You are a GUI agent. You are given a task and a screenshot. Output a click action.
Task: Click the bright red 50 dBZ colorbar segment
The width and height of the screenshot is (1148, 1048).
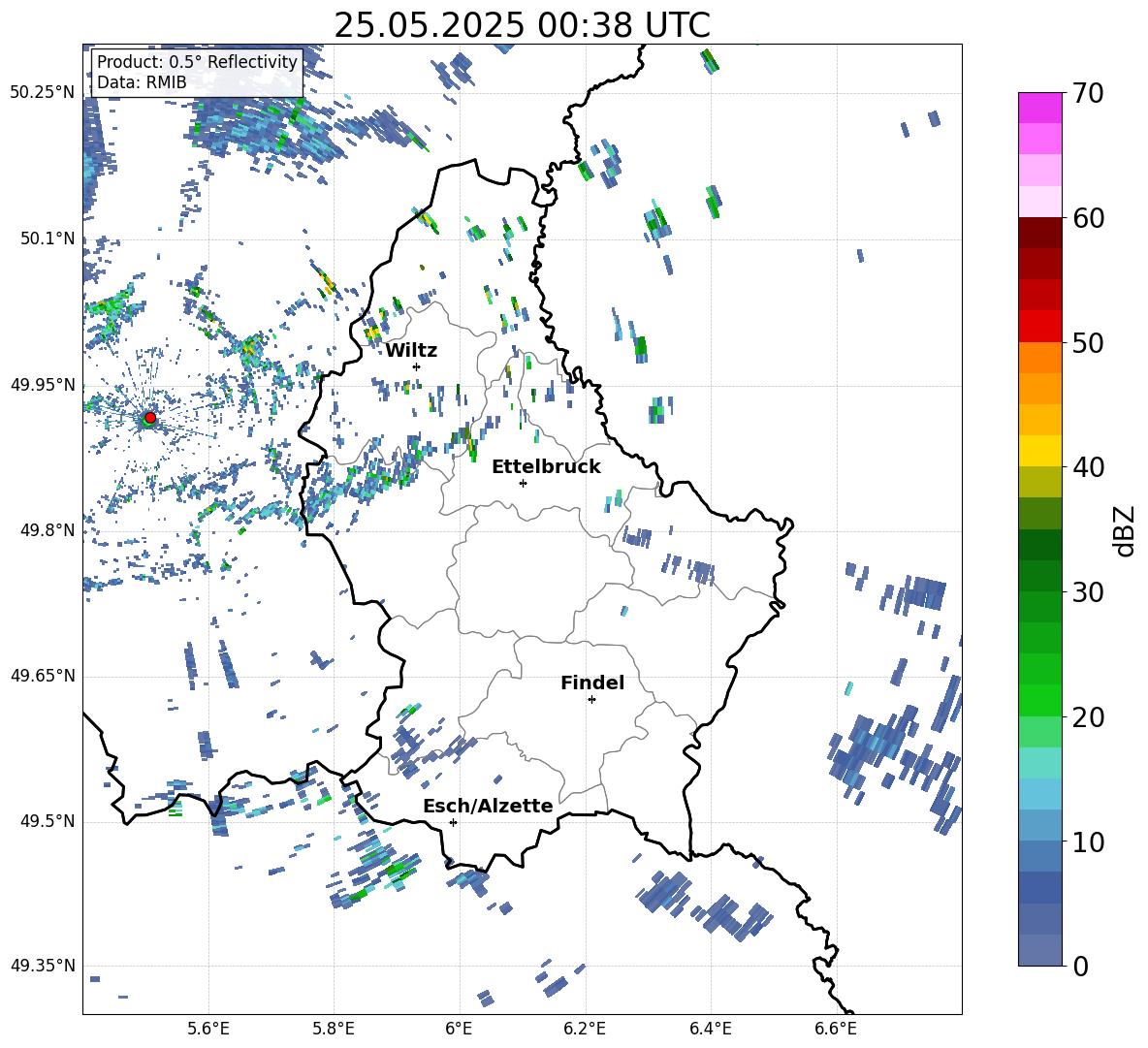1040,327
